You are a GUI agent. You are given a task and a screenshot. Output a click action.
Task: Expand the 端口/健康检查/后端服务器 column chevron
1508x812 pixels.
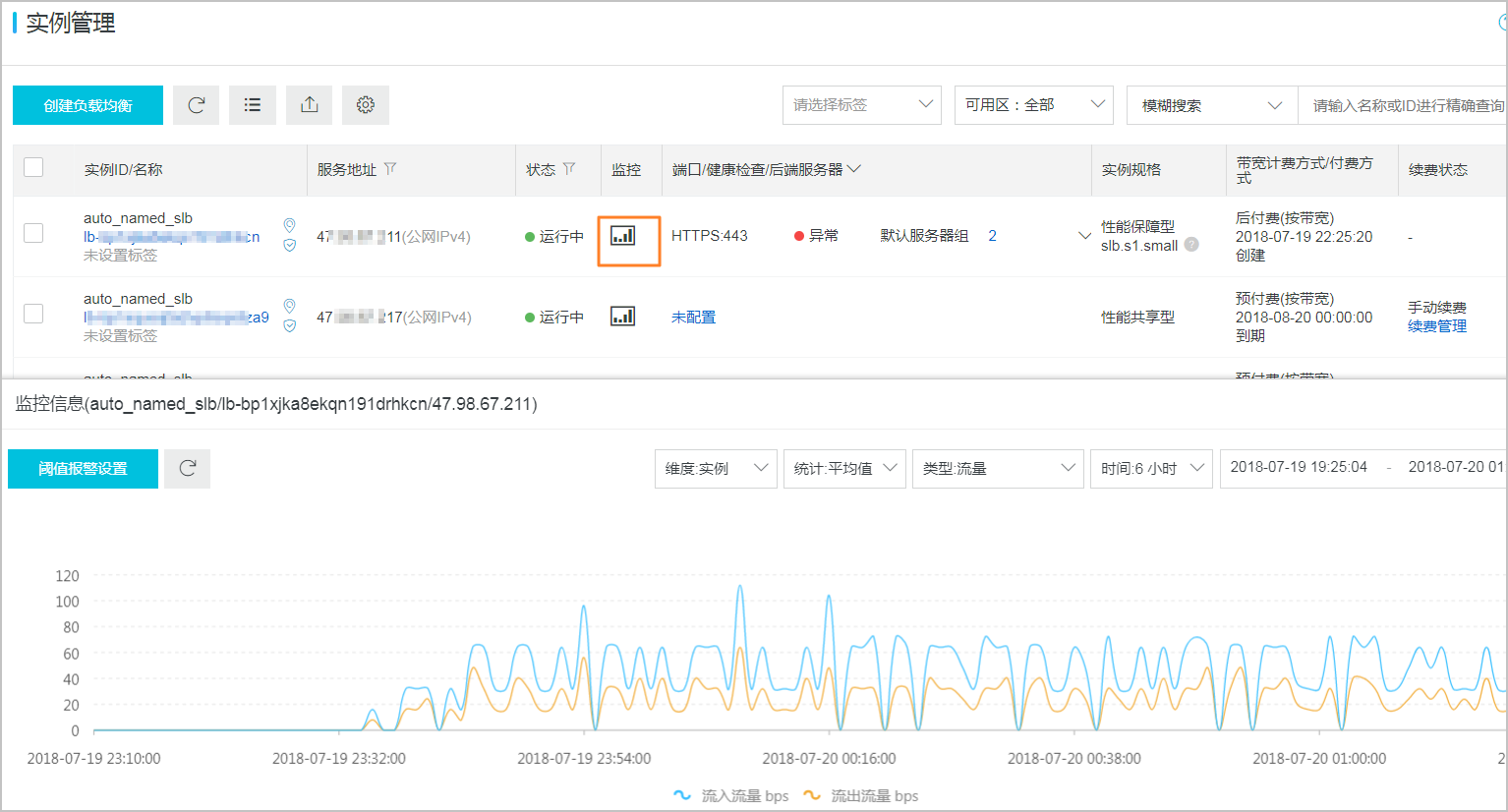pos(854,169)
